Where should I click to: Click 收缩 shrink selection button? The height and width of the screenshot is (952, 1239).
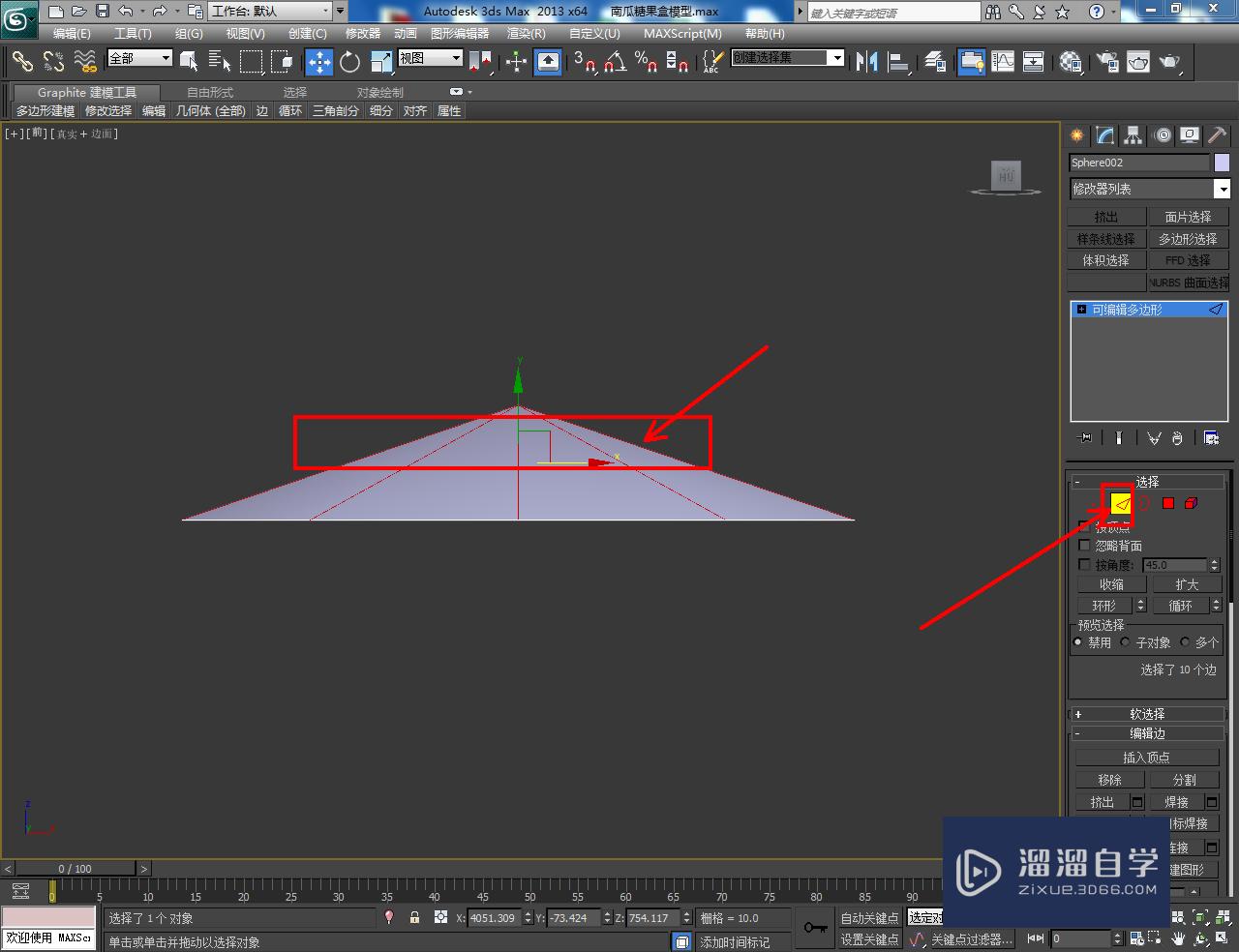(1111, 584)
